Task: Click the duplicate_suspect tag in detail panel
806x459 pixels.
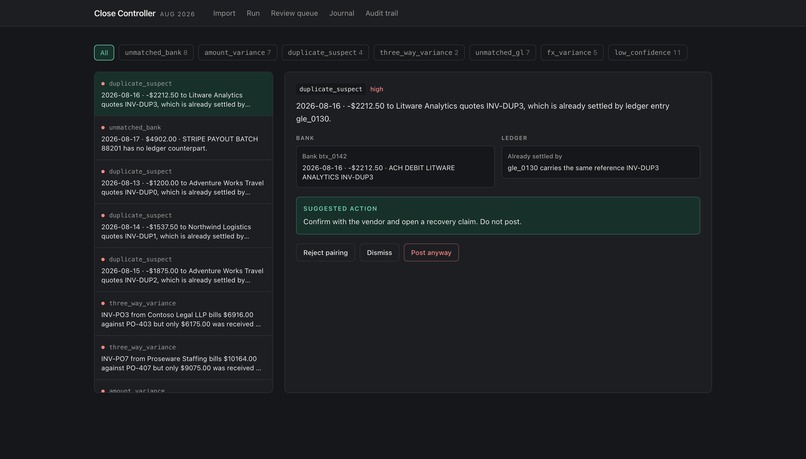Action: tap(331, 89)
